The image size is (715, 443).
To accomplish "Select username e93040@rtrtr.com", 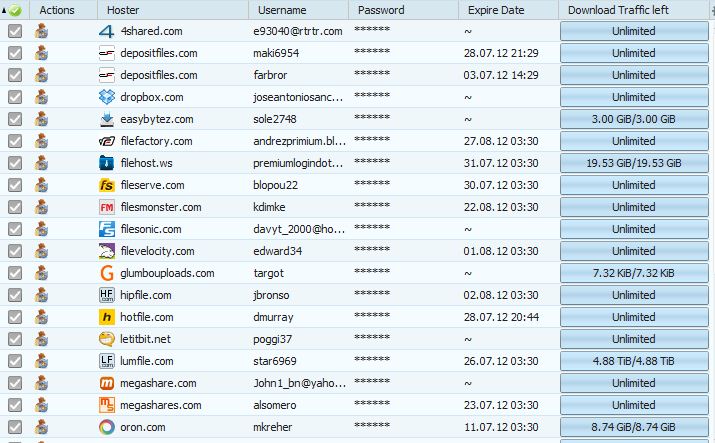I will [x=298, y=31].
